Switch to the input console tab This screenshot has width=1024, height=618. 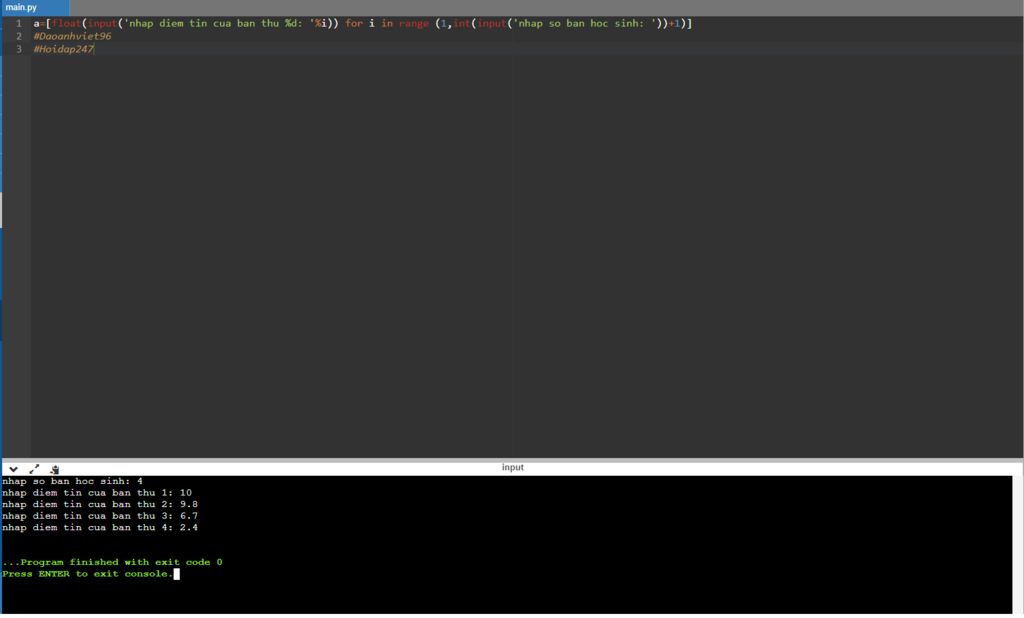(x=513, y=467)
